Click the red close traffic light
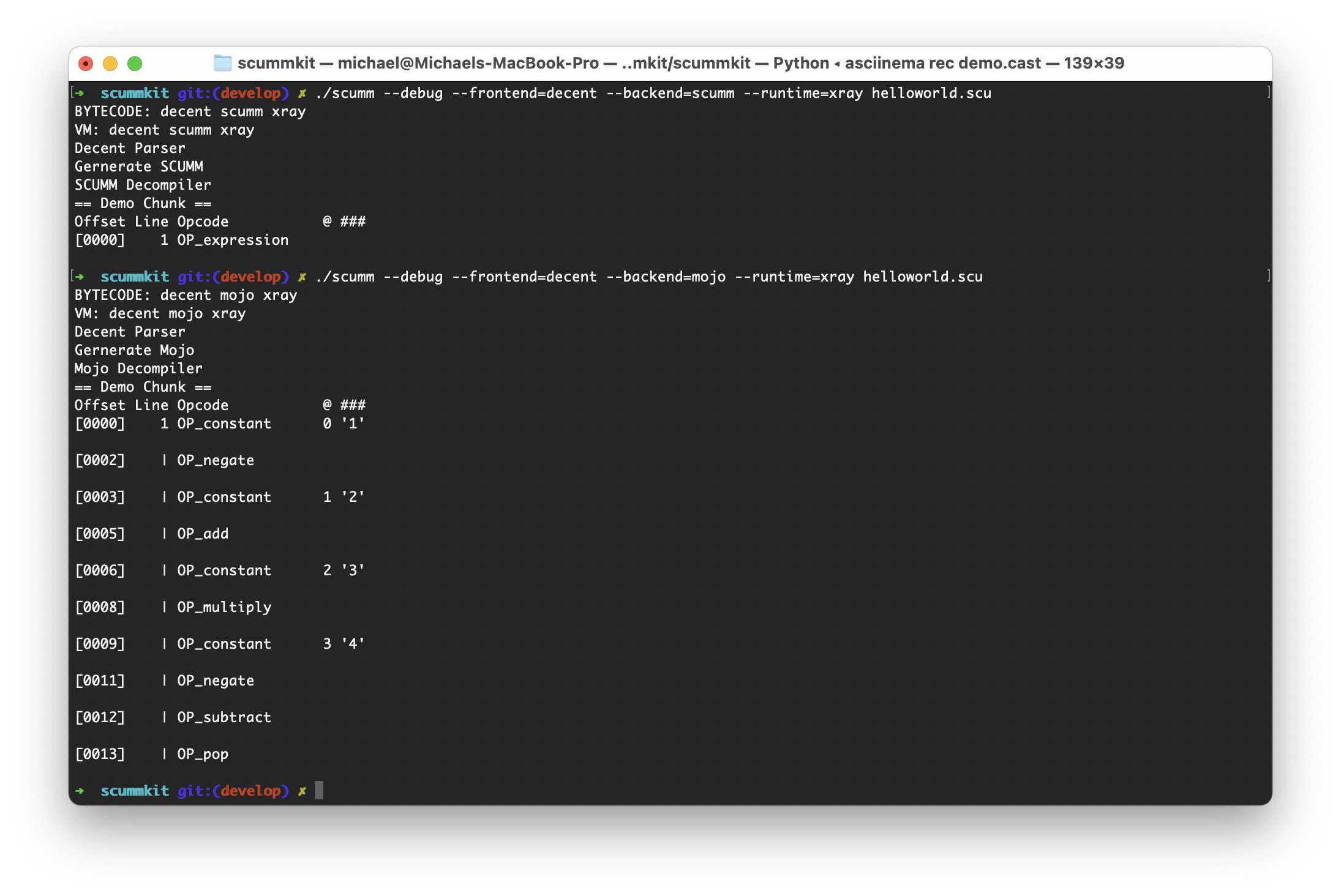 click(85, 63)
